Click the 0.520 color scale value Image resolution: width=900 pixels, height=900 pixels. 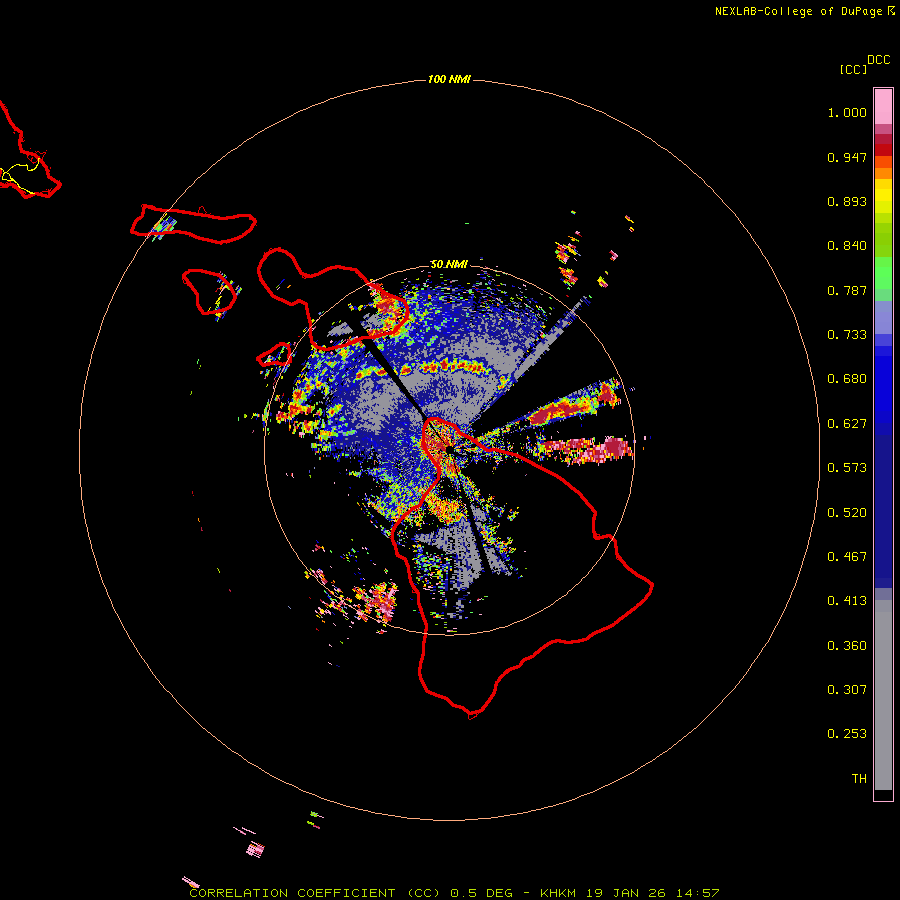coord(847,513)
